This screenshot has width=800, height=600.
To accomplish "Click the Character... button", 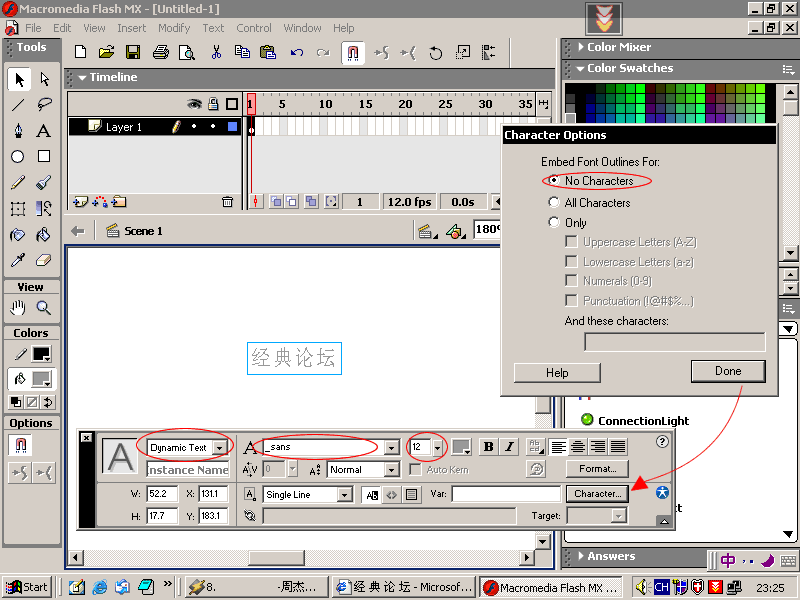I will click(x=597, y=493).
